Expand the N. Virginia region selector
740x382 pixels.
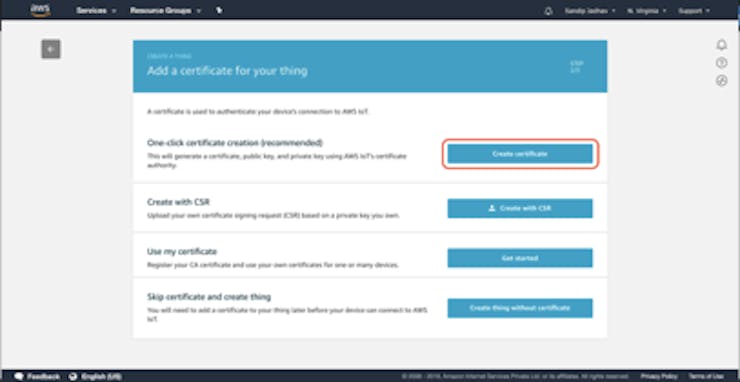(x=647, y=11)
